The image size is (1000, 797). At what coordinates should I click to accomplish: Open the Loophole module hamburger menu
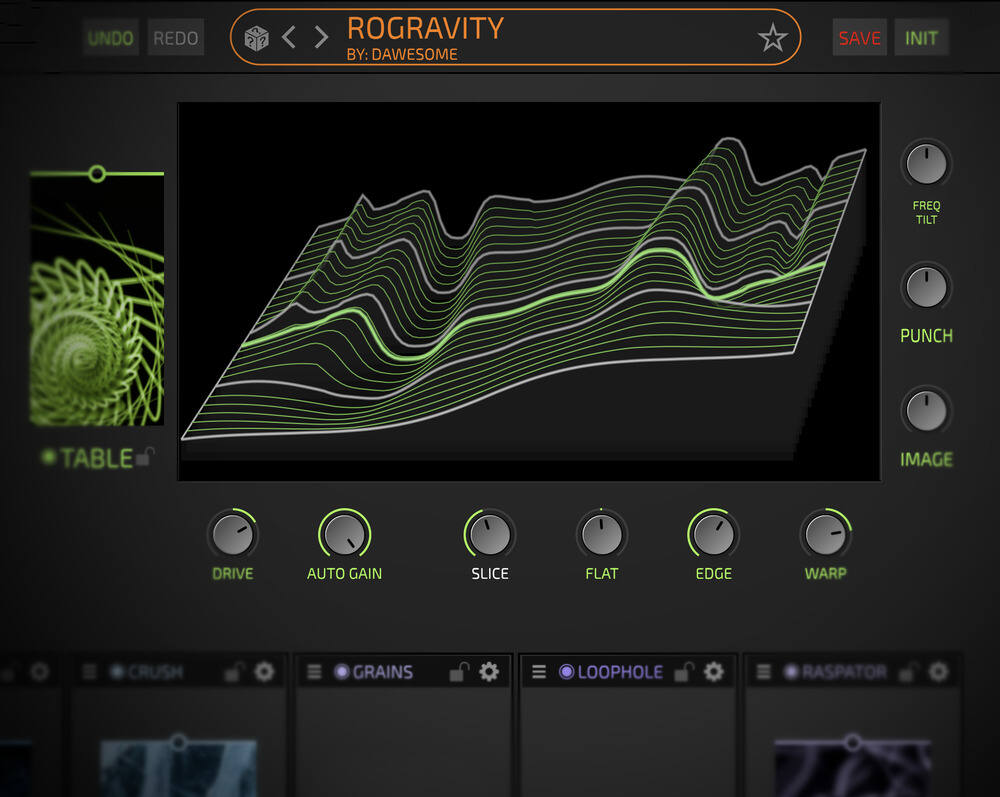coord(539,672)
